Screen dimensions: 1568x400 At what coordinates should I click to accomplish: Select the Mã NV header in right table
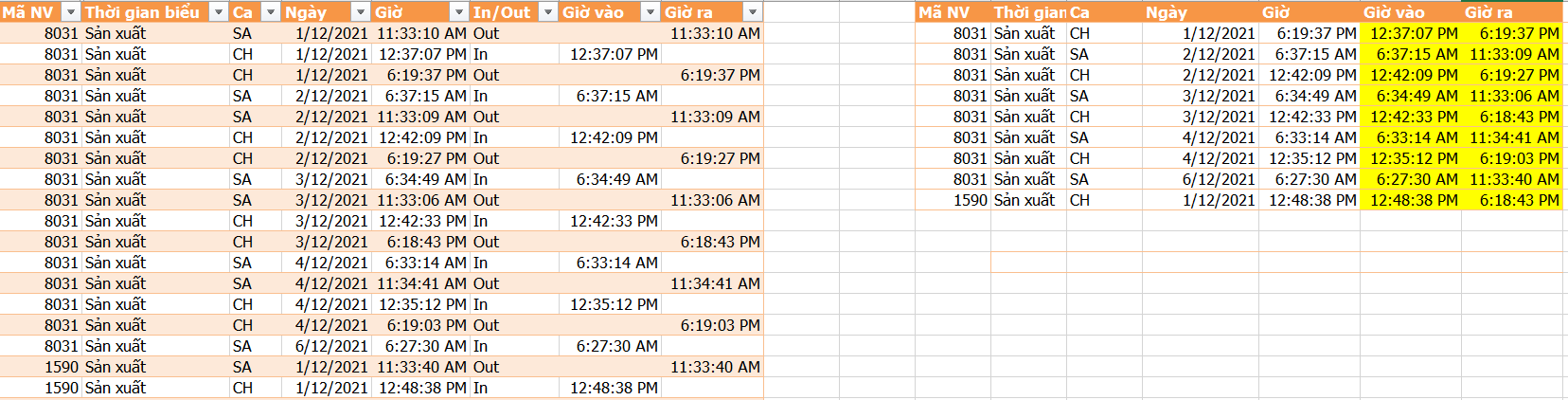953,12
